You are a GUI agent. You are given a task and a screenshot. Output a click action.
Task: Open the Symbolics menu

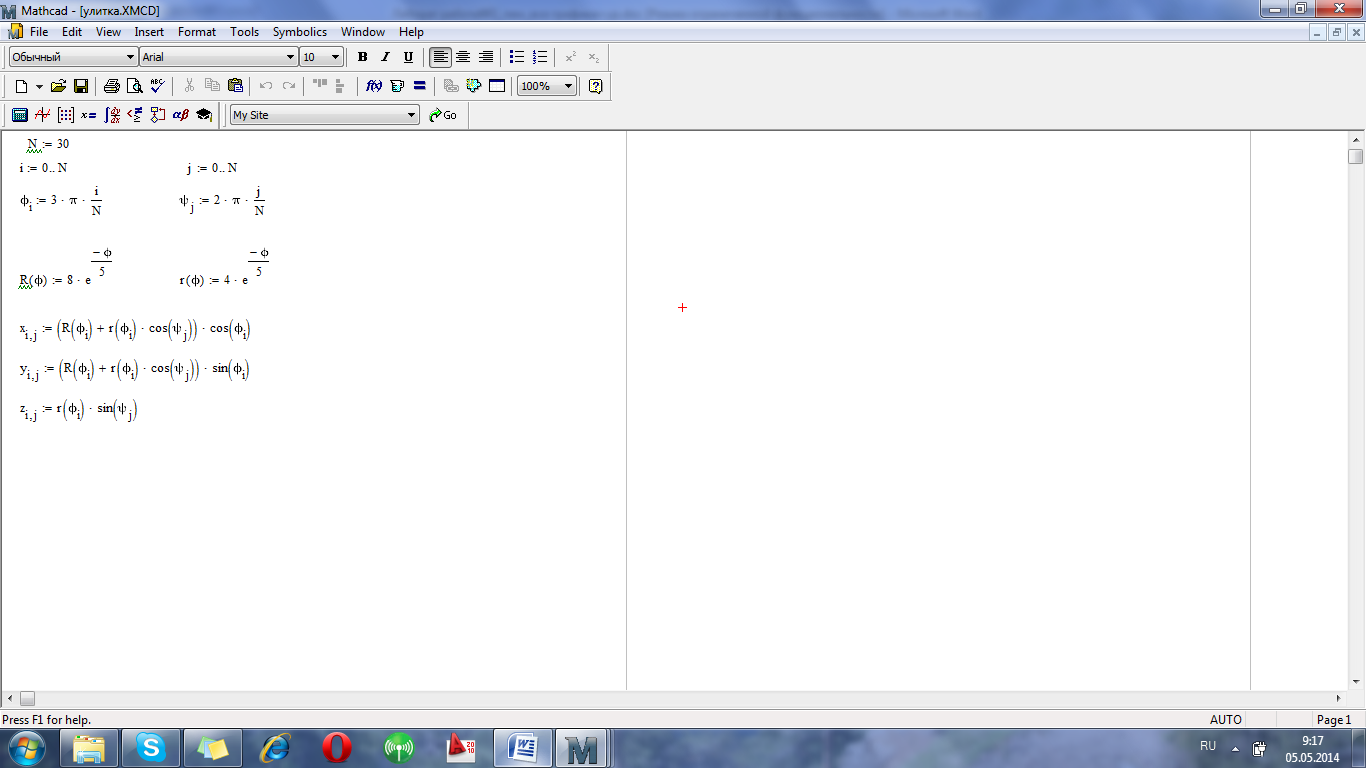click(x=300, y=32)
